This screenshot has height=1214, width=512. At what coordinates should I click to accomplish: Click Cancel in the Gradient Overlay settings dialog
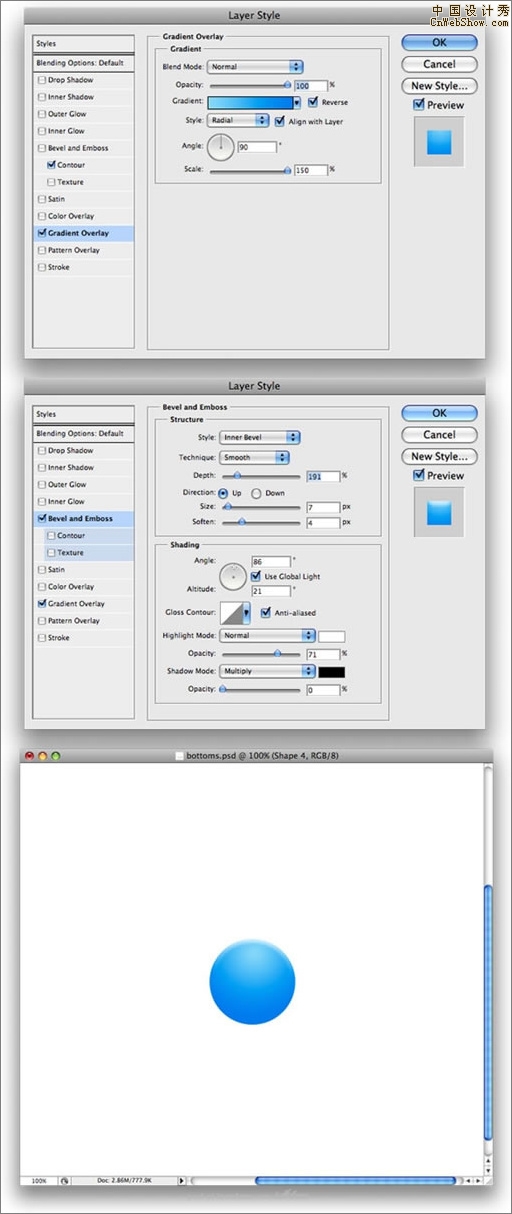(439, 64)
